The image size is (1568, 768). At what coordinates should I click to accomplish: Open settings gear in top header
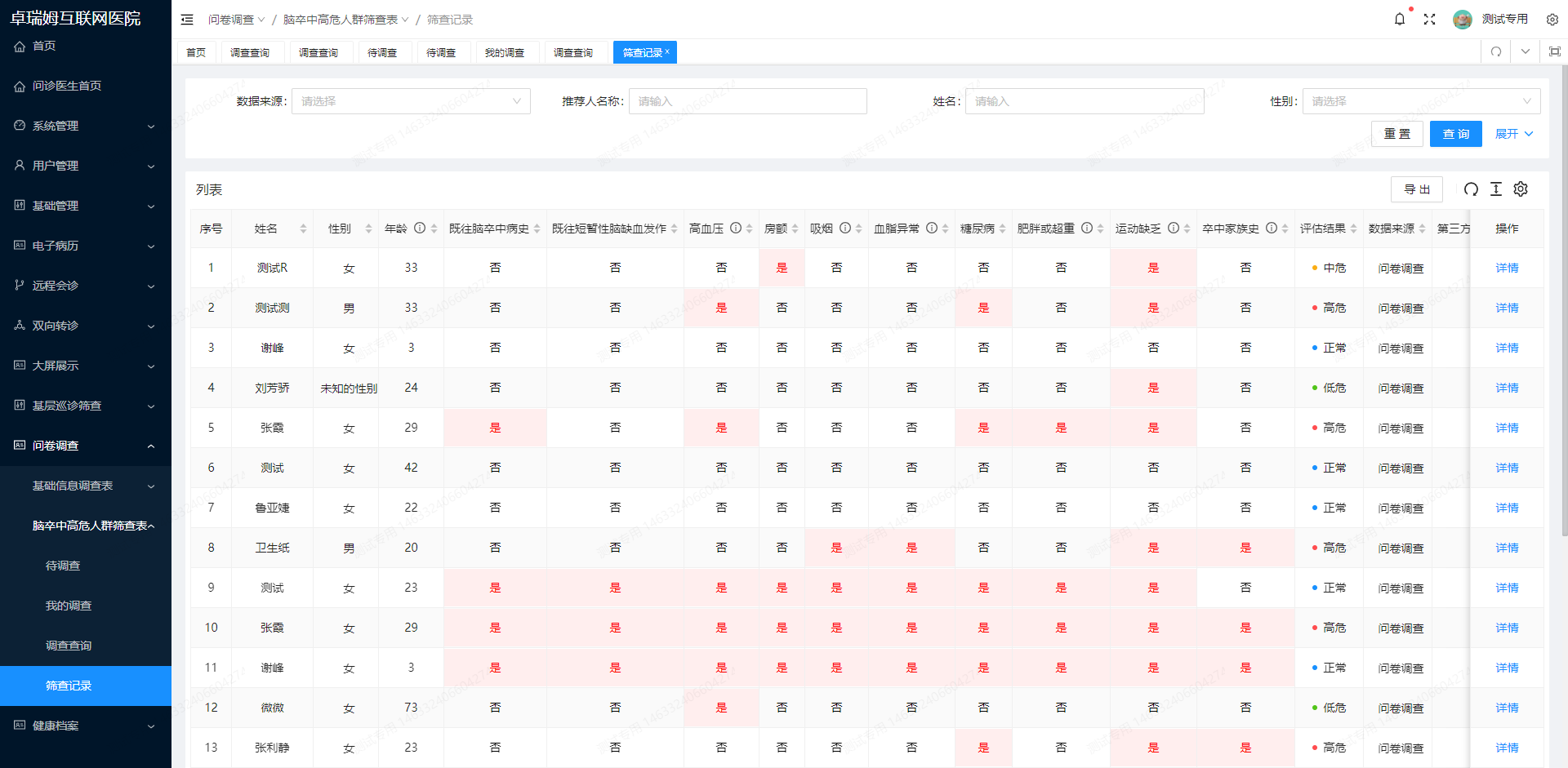[1552, 19]
